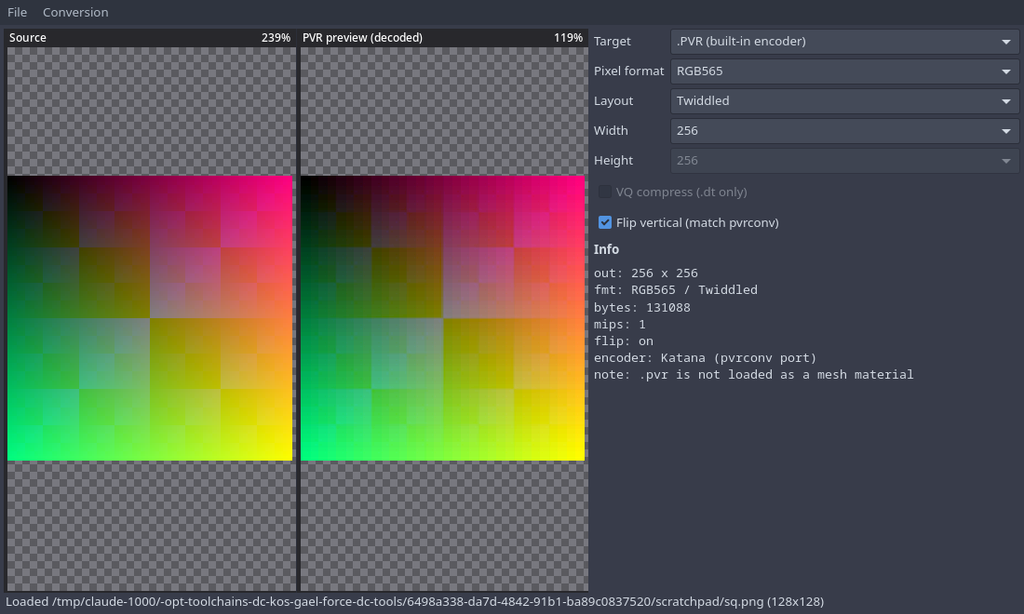
Task: Click the 'encoder: Katana (pvrconv port)' line
Action: click(x=705, y=358)
